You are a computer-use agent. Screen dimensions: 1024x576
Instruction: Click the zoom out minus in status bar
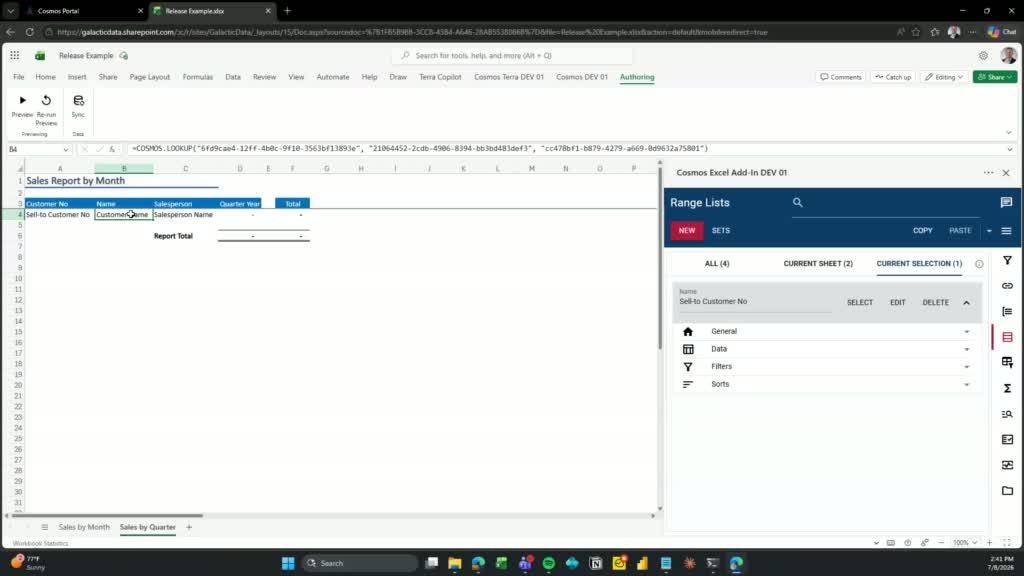tap(941, 543)
